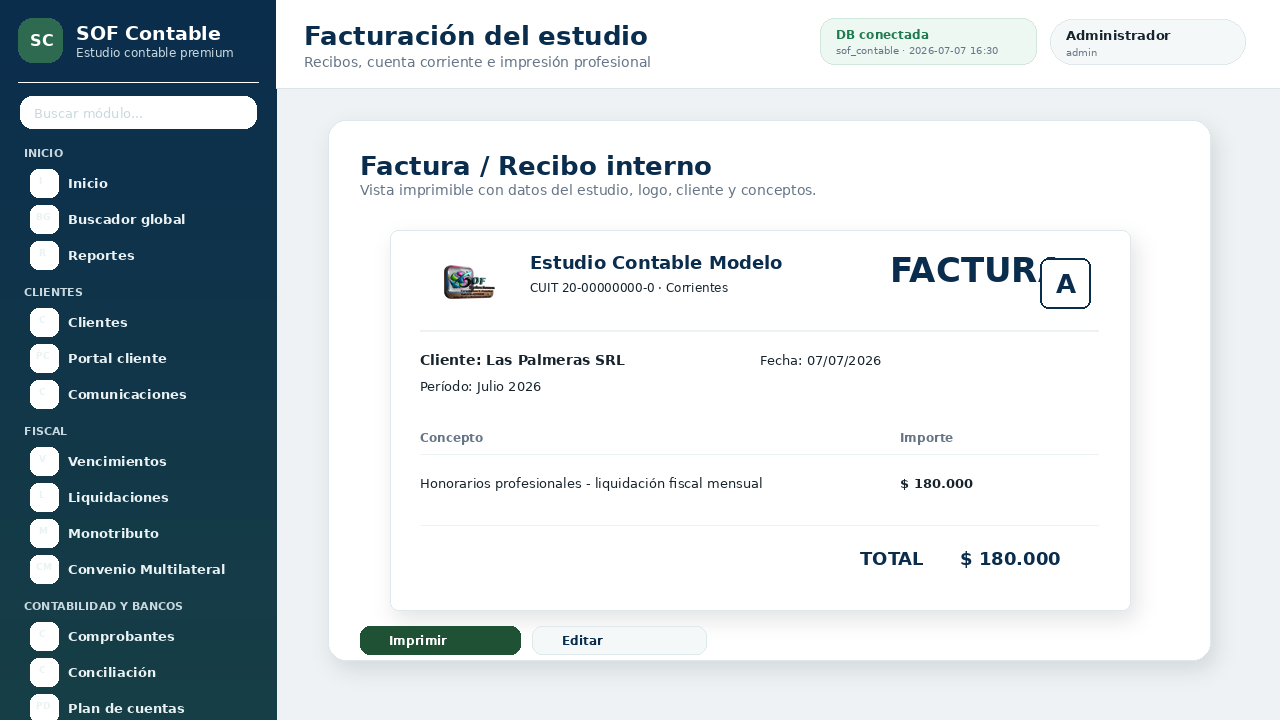Click the 'SOF Contable' title

point(148,33)
